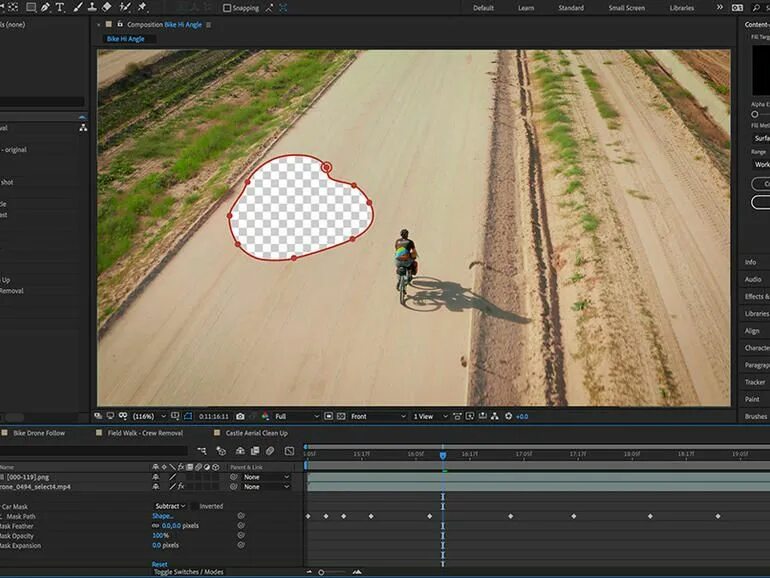Click the Shape... mask path link
Image resolution: width=770 pixels, height=578 pixels.
pyautogui.click(x=163, y=516)
